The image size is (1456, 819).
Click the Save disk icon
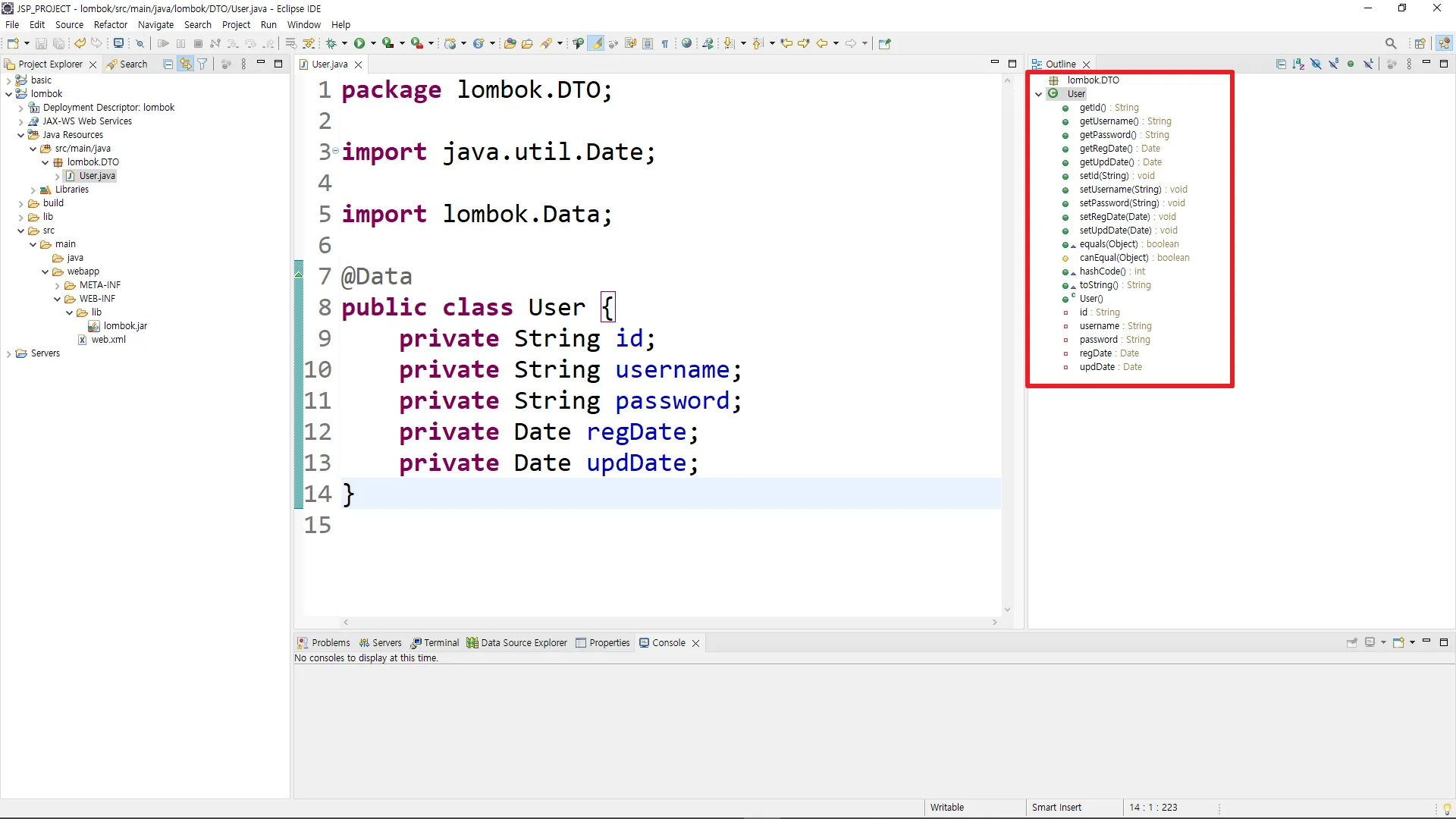tap(42, 43)
